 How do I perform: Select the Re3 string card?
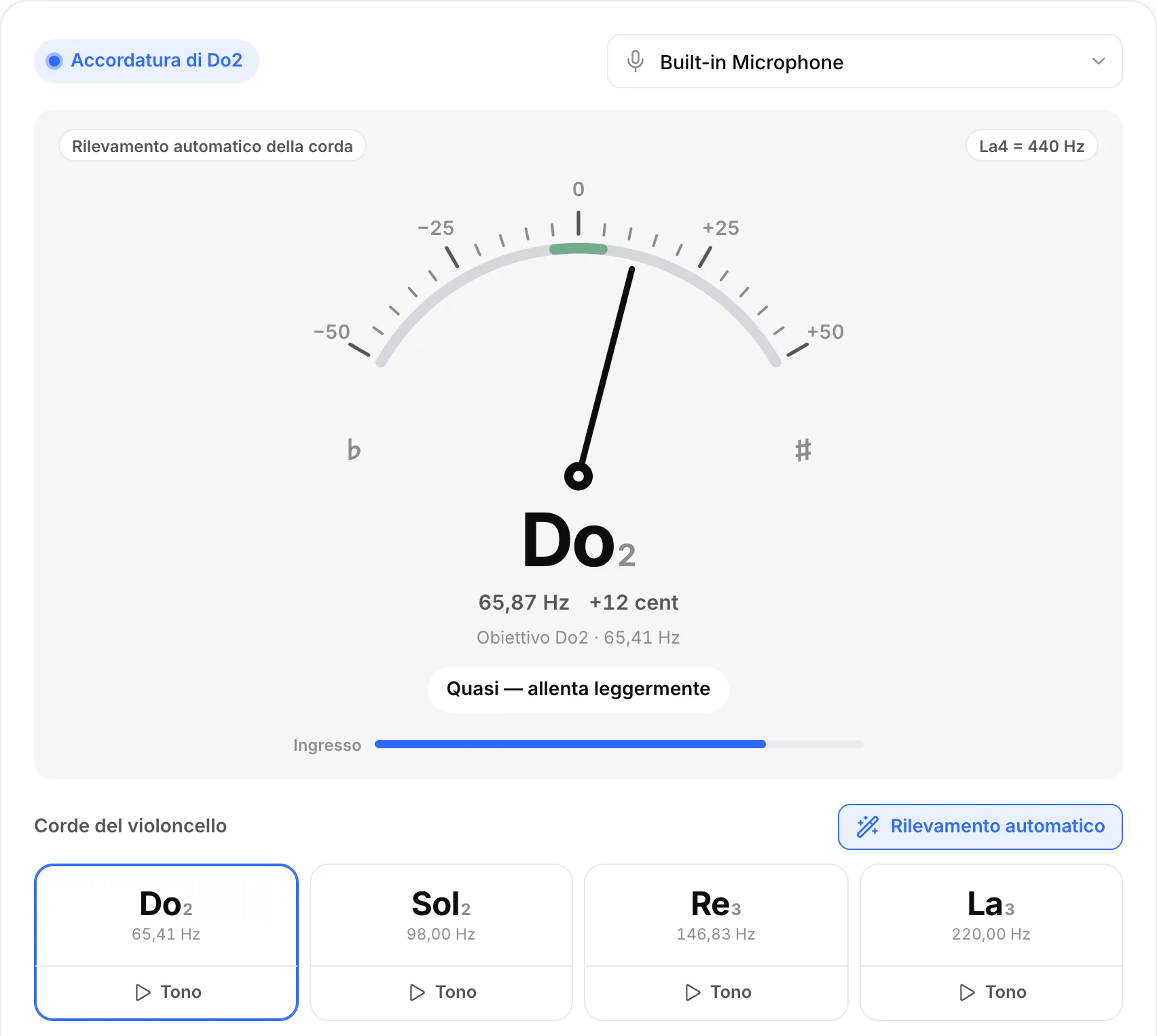click(x=716, y=915)
